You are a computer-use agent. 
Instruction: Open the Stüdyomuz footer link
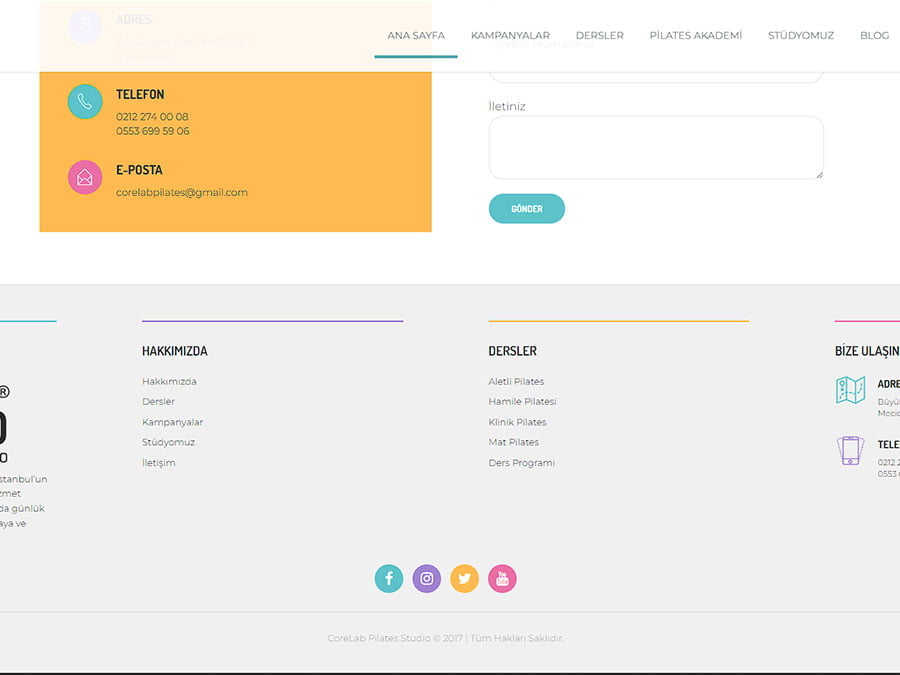tap(169, 443)
